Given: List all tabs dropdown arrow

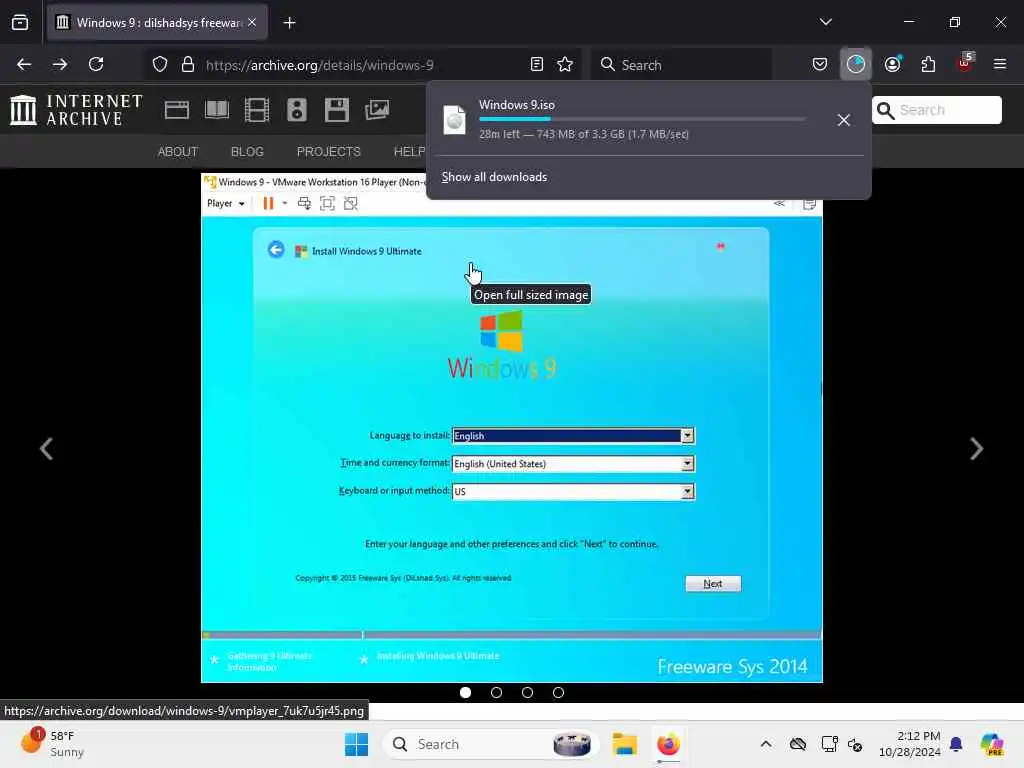Looking at the screenshot, I should pyautogui.click(x=825, y=22).
